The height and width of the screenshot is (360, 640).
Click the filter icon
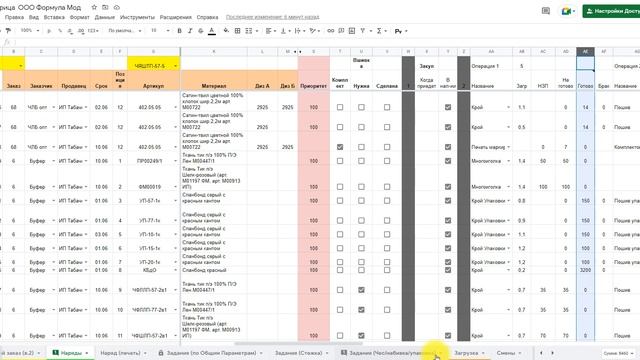[x=362, y=31]
